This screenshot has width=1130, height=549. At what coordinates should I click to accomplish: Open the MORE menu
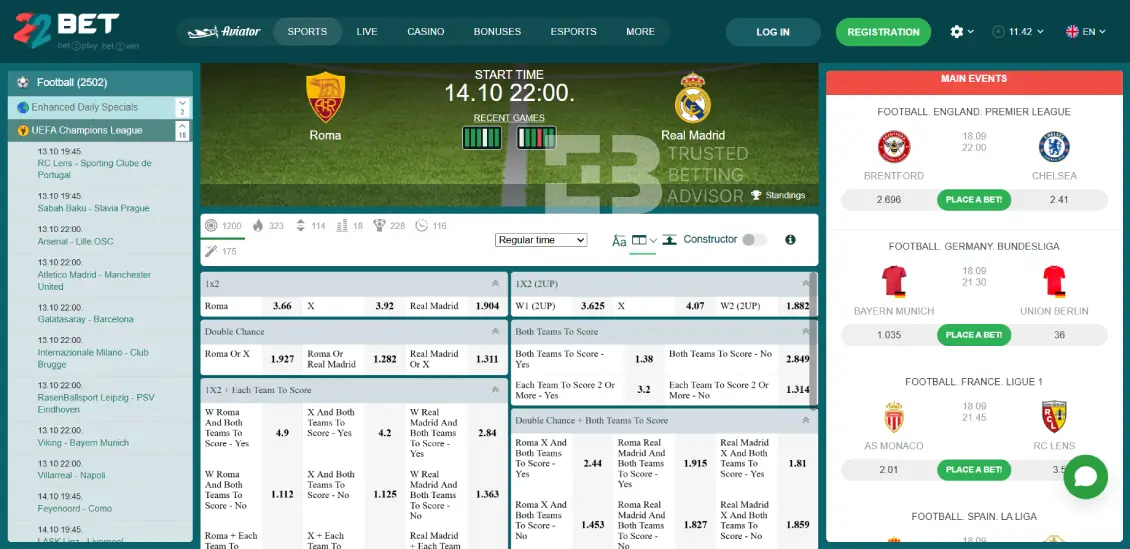[641, 32]
